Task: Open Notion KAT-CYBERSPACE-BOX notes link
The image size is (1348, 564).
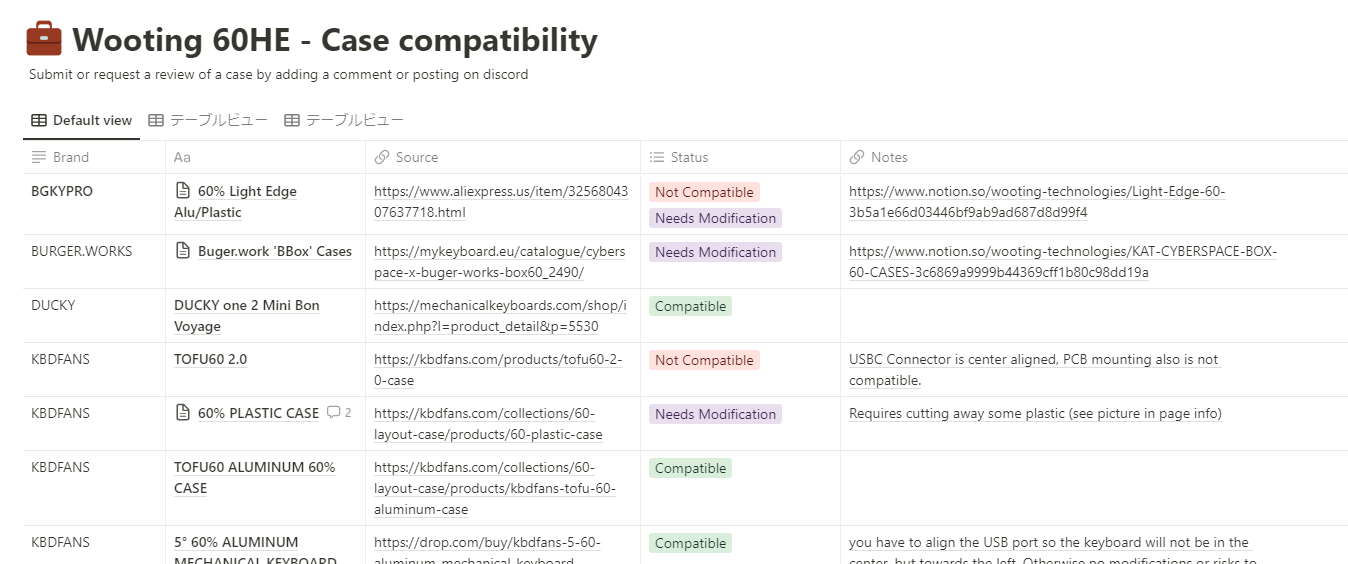Action: click(1063, 262)
